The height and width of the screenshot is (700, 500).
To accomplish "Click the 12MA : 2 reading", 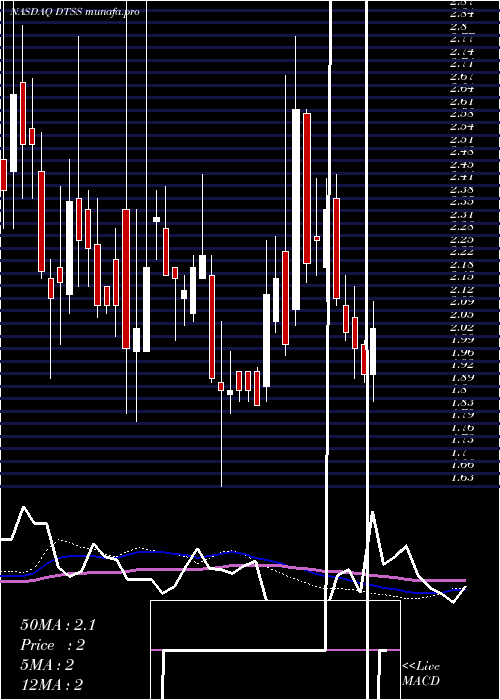I will (51, 684).
